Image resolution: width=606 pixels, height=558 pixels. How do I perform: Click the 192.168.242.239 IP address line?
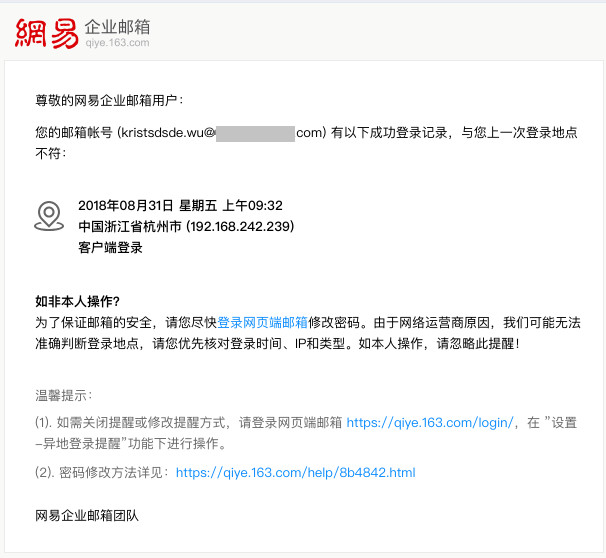pyautogui.click(x=240, y=226)
